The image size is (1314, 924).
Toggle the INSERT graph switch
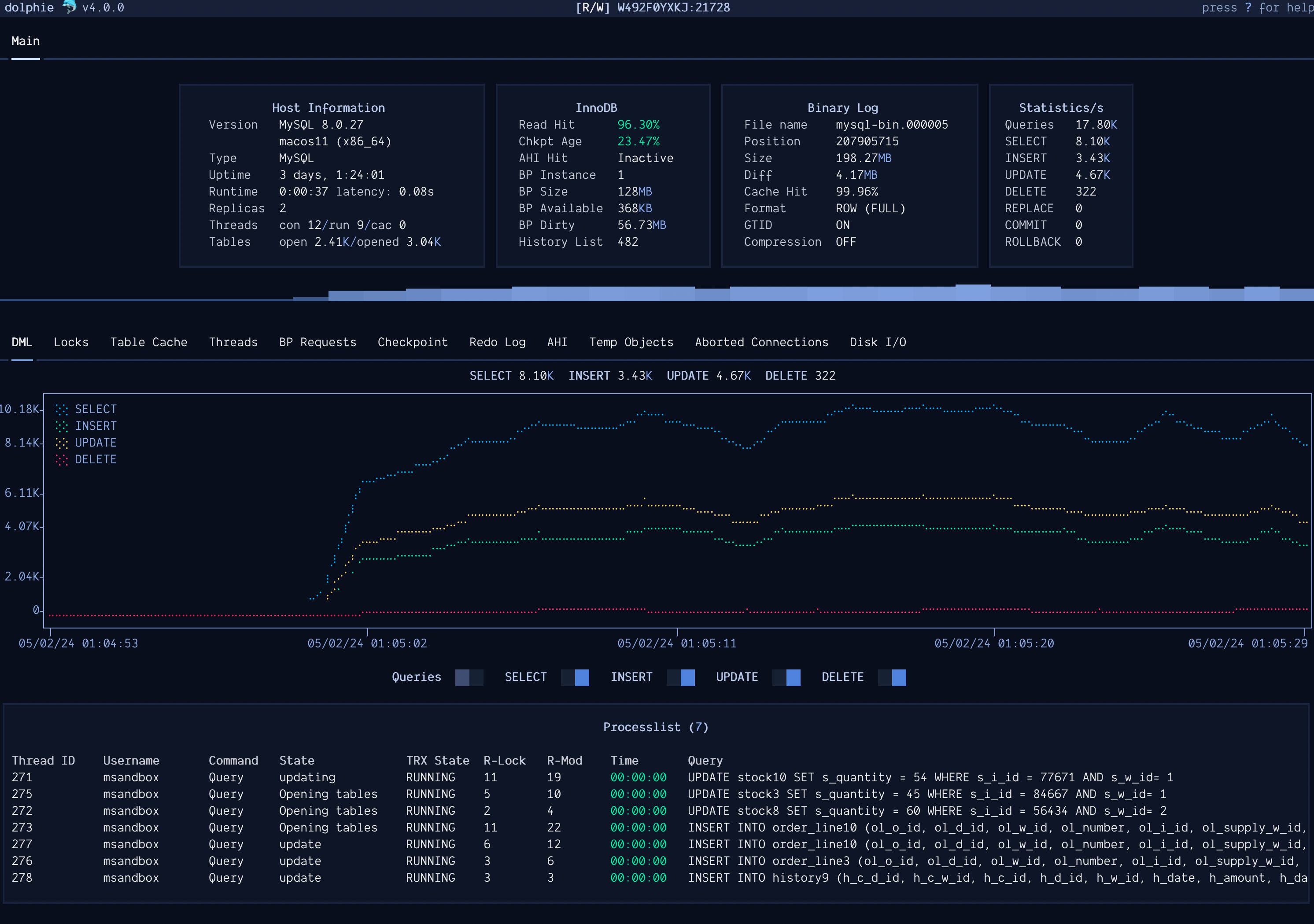680,677
